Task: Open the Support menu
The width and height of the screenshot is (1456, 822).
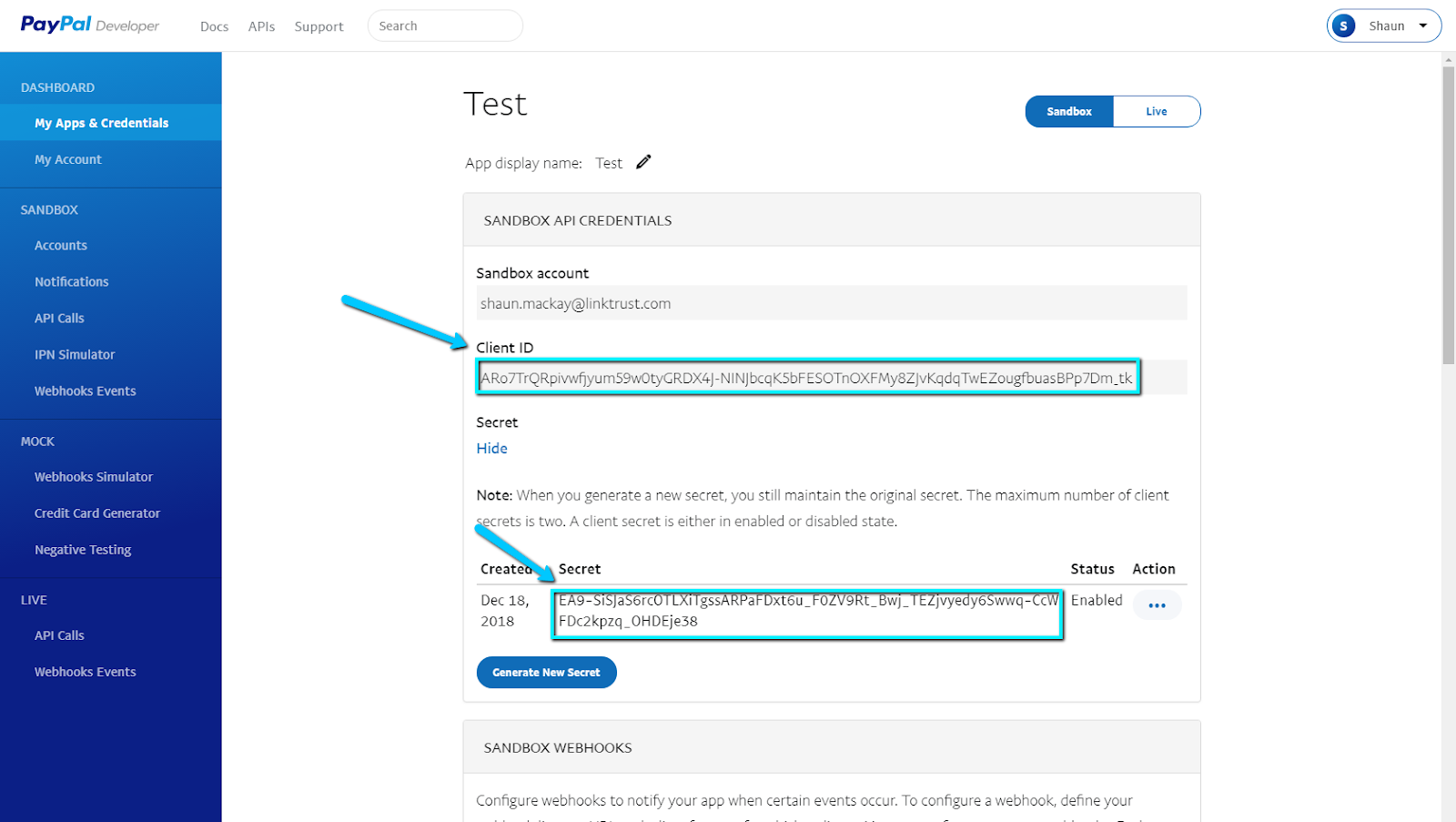Action: coord(318,26)
